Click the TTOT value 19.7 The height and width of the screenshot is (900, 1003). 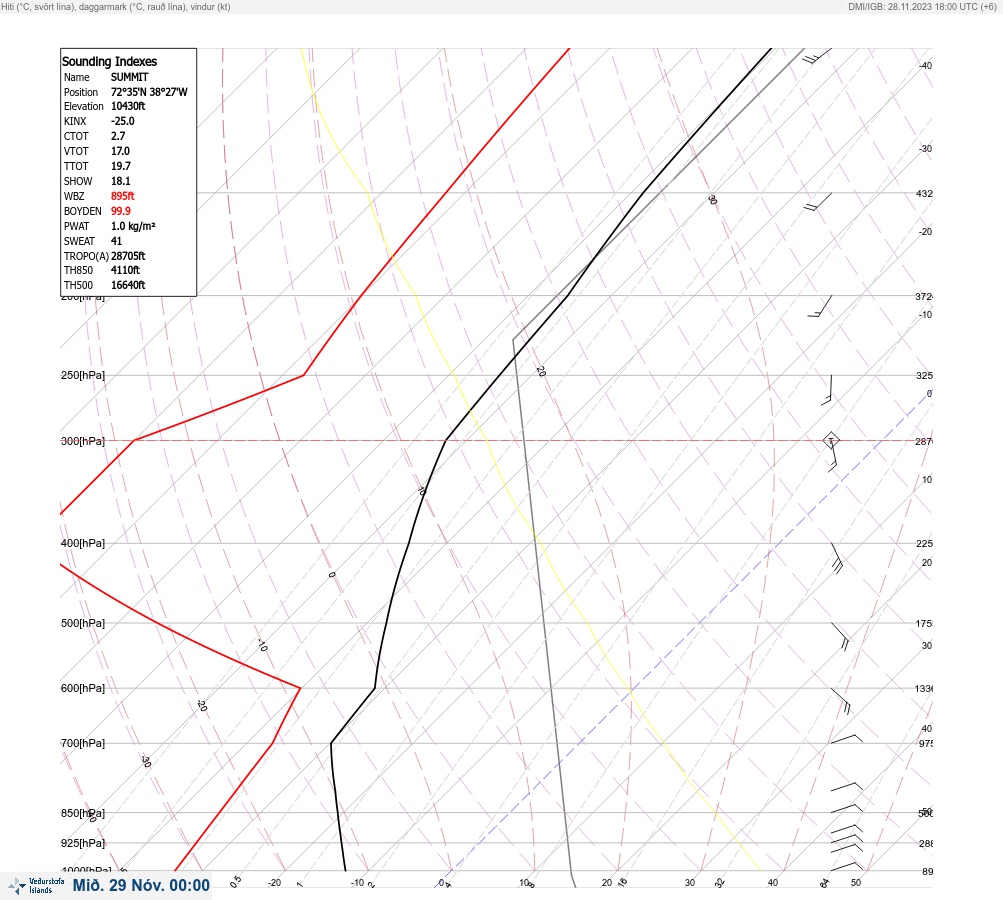pos(121,166)
